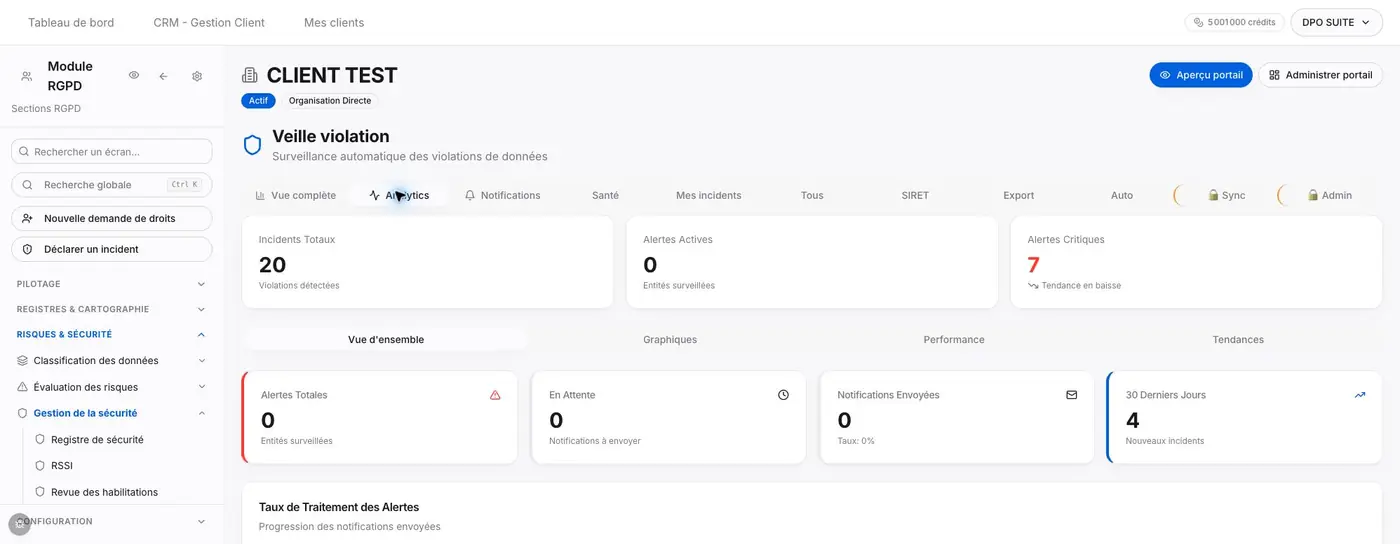Open the SIRET tab
1400x544 pixels.
(x=915, y=195)
